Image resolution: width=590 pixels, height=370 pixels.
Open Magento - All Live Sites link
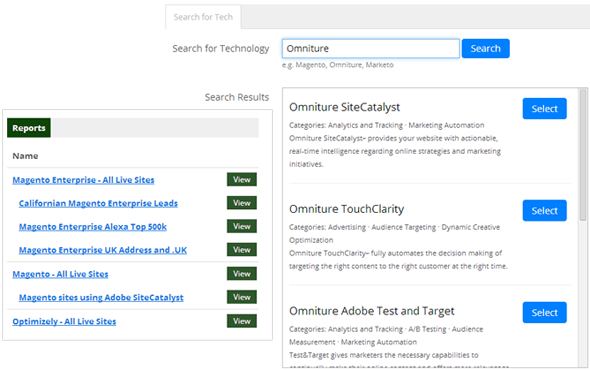pos(60,274)
